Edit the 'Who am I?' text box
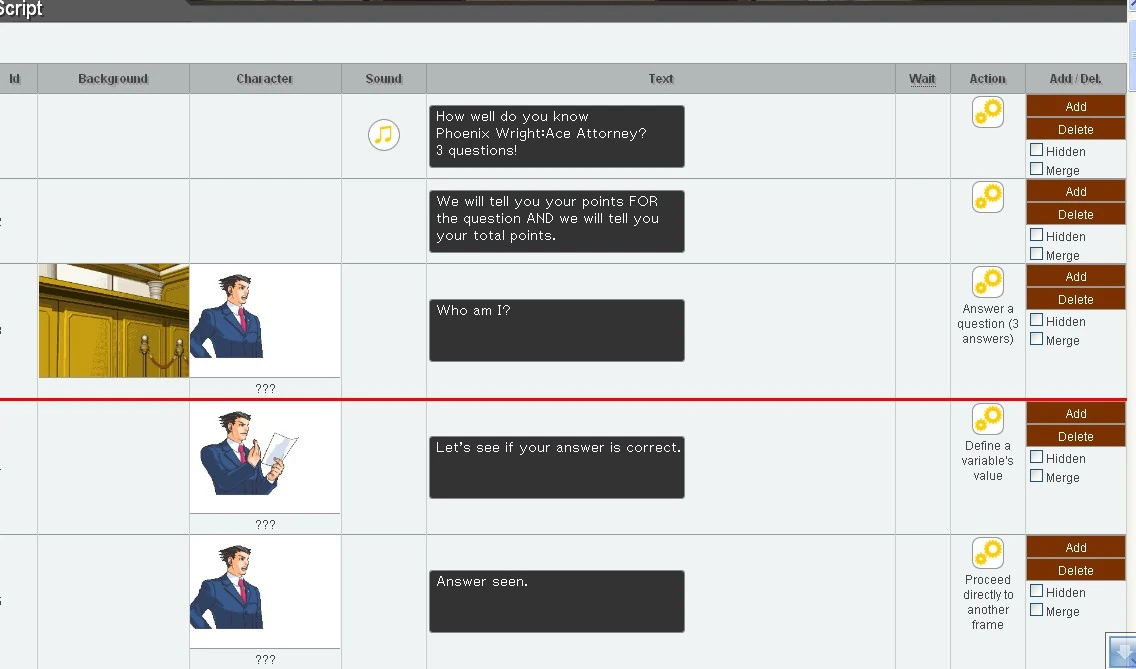 tap(556, 330)
